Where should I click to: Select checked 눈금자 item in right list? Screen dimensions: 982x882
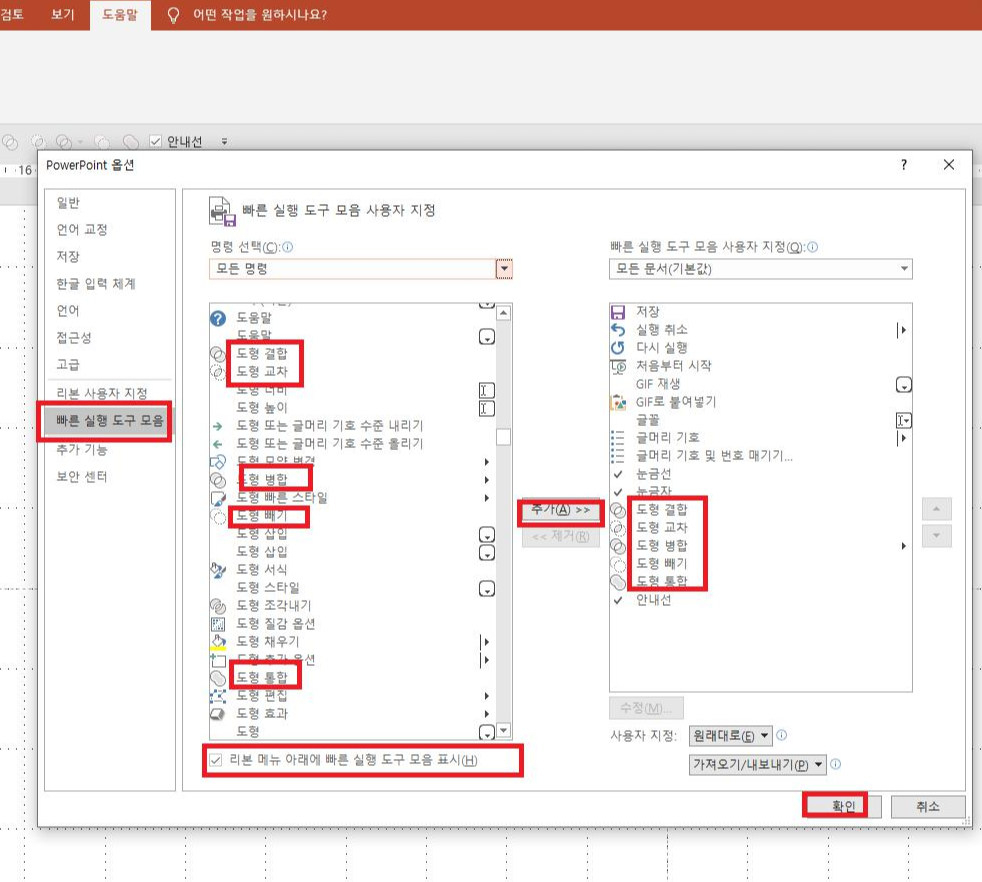pos(653,492)
